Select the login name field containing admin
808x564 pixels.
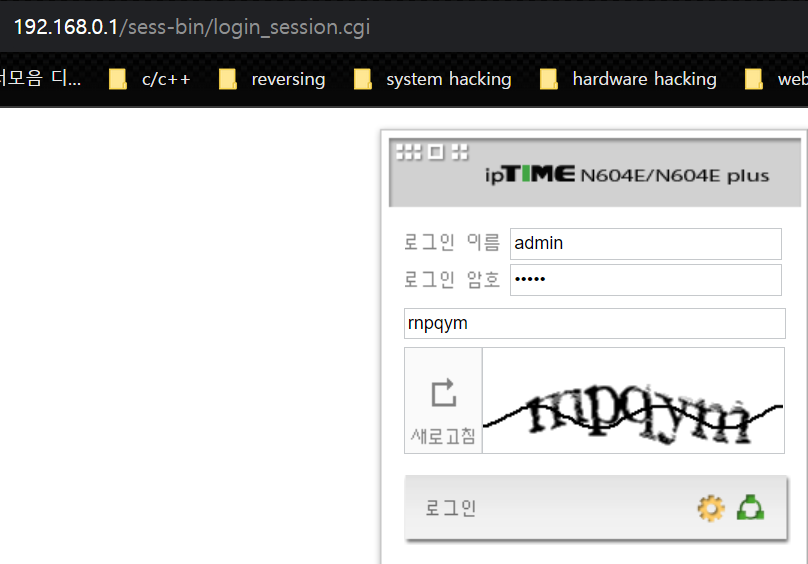pos(646,243)
